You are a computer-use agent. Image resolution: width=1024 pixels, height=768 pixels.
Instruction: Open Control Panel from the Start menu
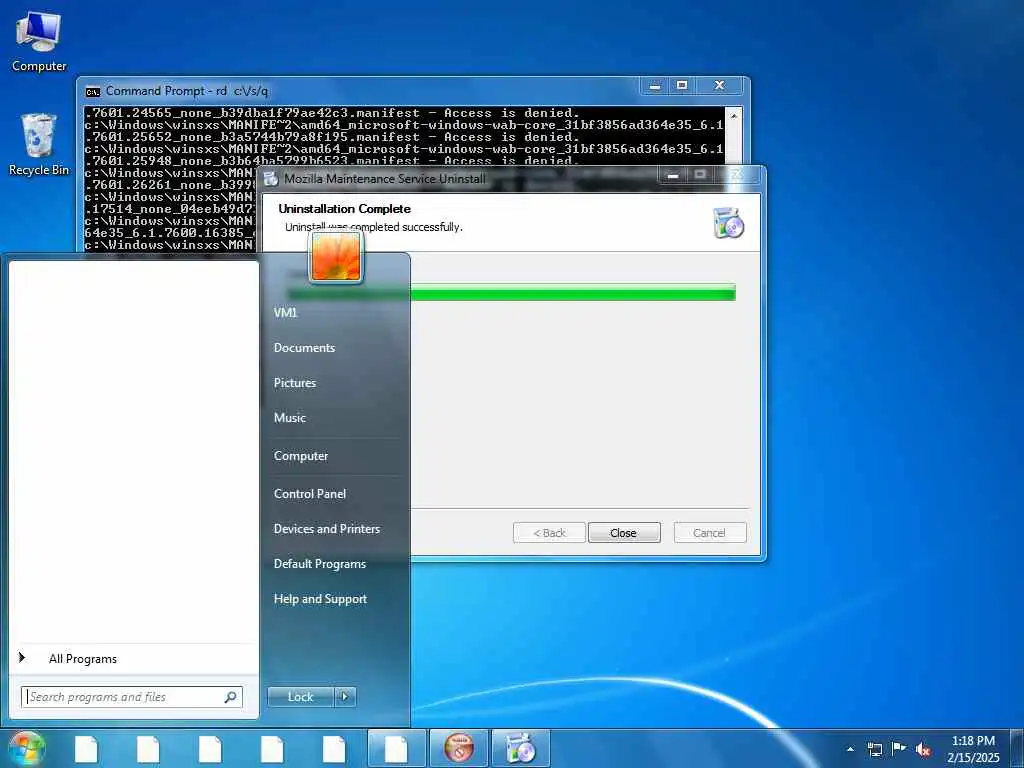310,494
